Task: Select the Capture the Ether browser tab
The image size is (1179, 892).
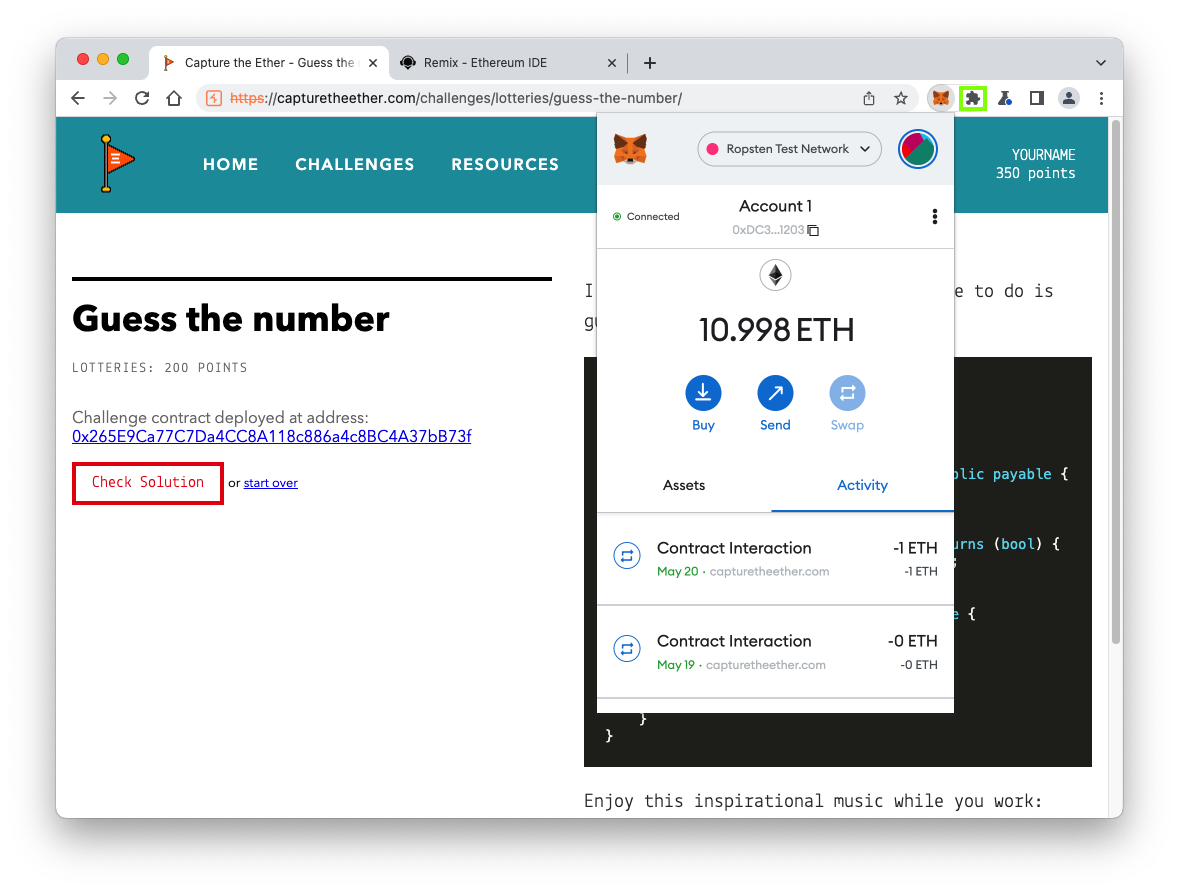Action: tap(269, 63)
